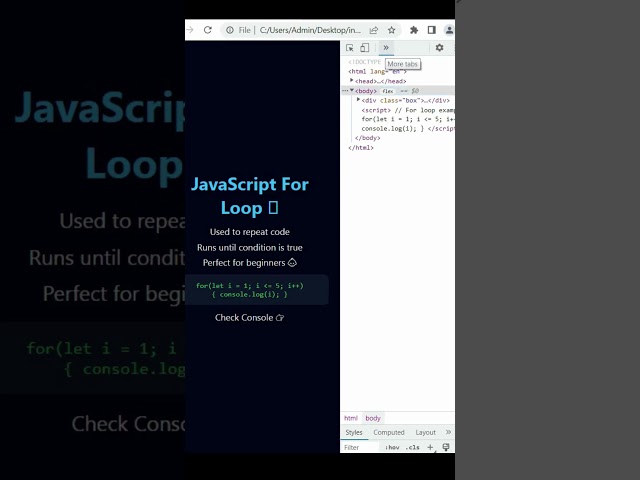
Task: Focus the styles Filter field
Action: (x=360, y=447)
